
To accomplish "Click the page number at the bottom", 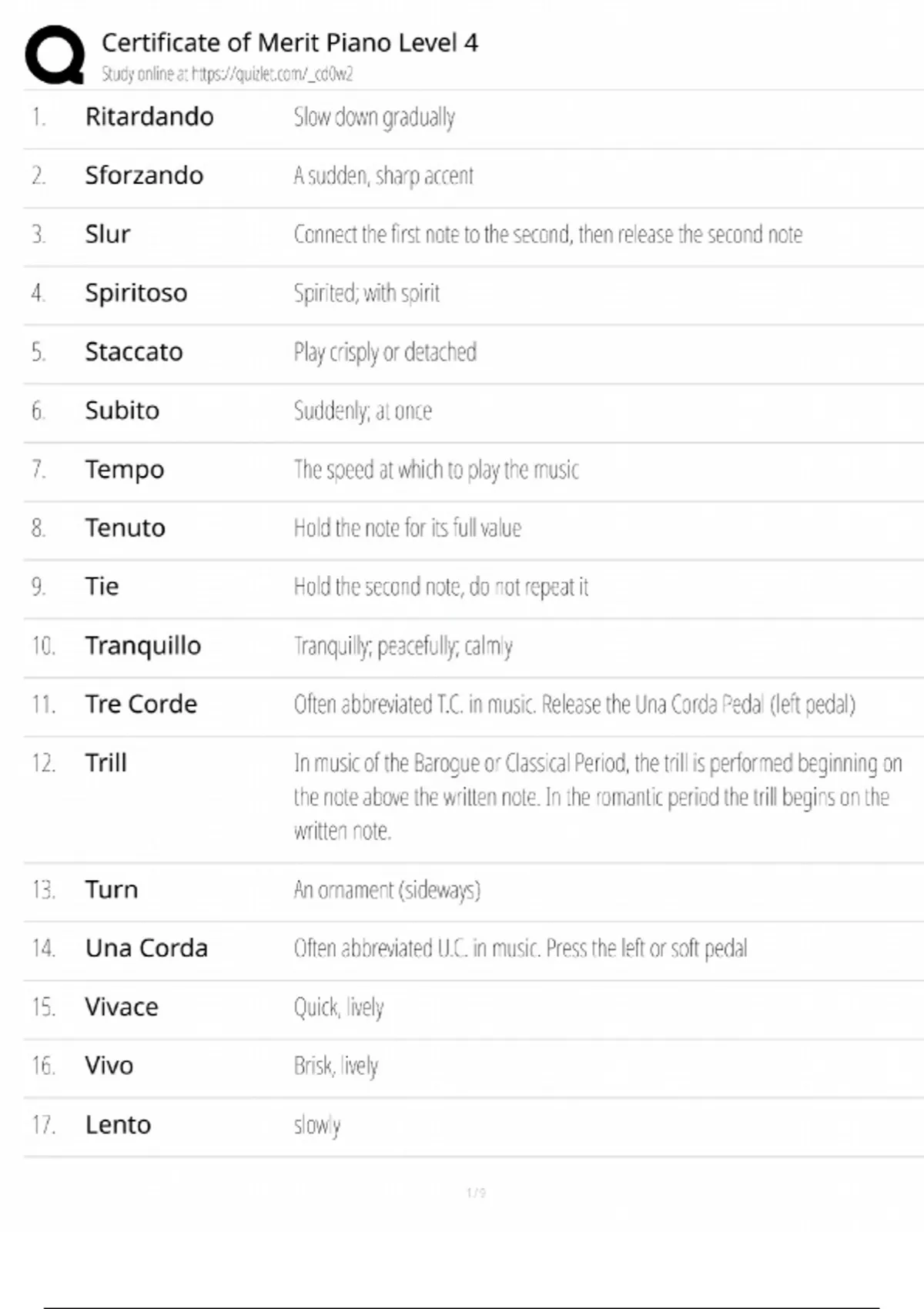I will tap(476, 1193).
